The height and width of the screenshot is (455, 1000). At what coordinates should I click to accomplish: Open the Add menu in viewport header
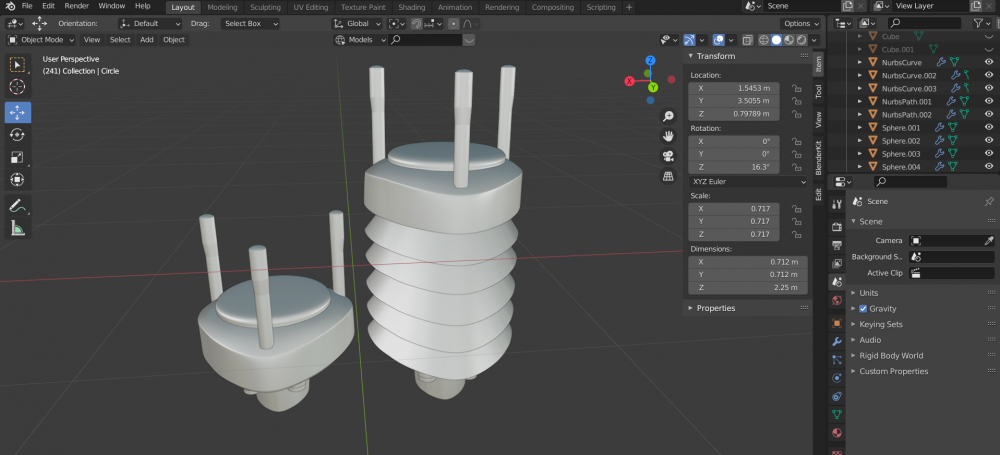[x=147, y=40]
